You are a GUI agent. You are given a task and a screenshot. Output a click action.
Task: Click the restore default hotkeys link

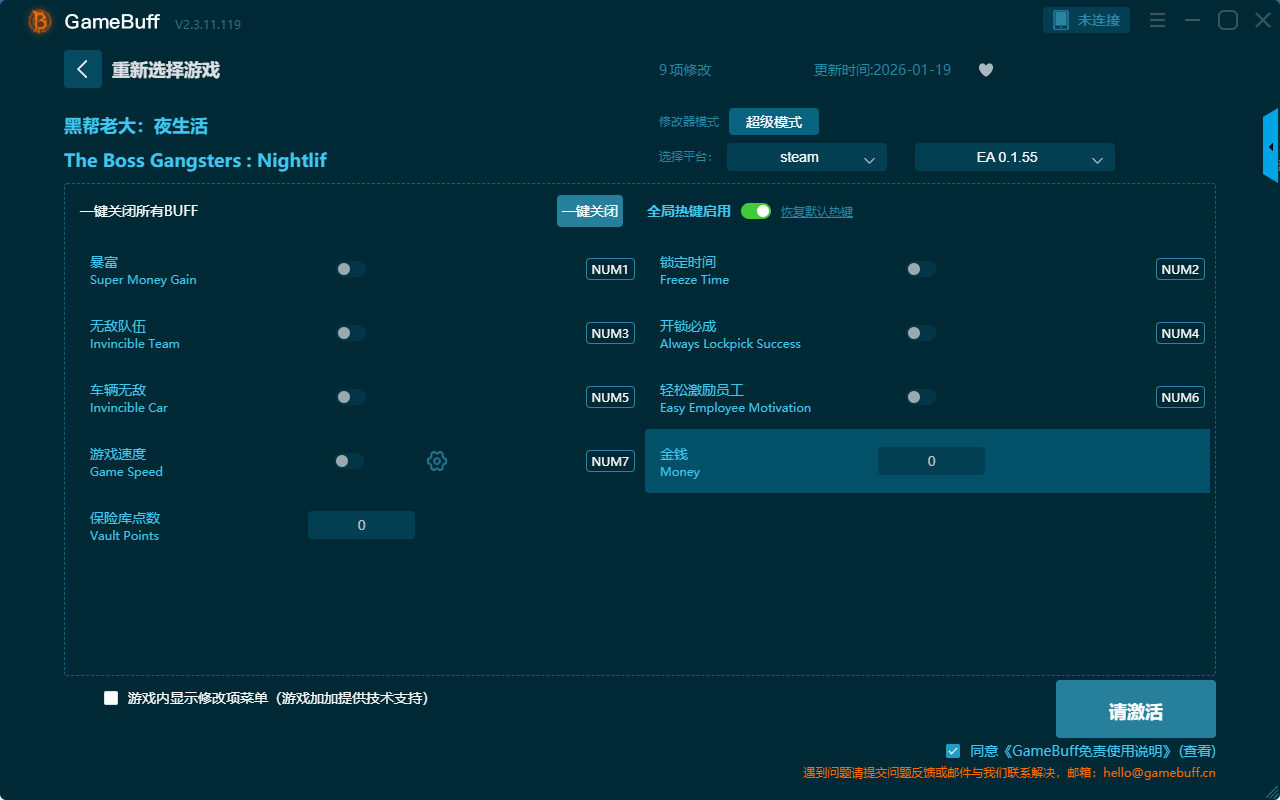point(816,212)
